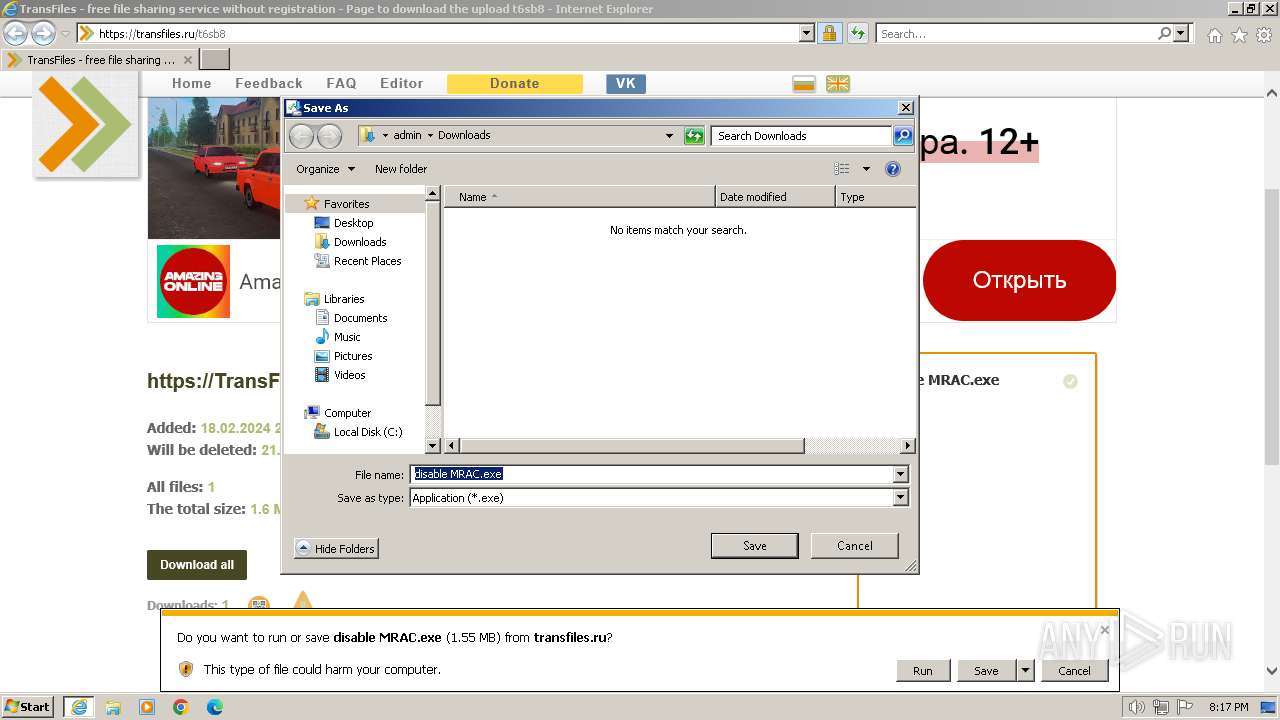The height and width of the screenshot is (720, 1280).
Task: Click the Back arrow in Save As dialog
Action: [x=301, y=136]
